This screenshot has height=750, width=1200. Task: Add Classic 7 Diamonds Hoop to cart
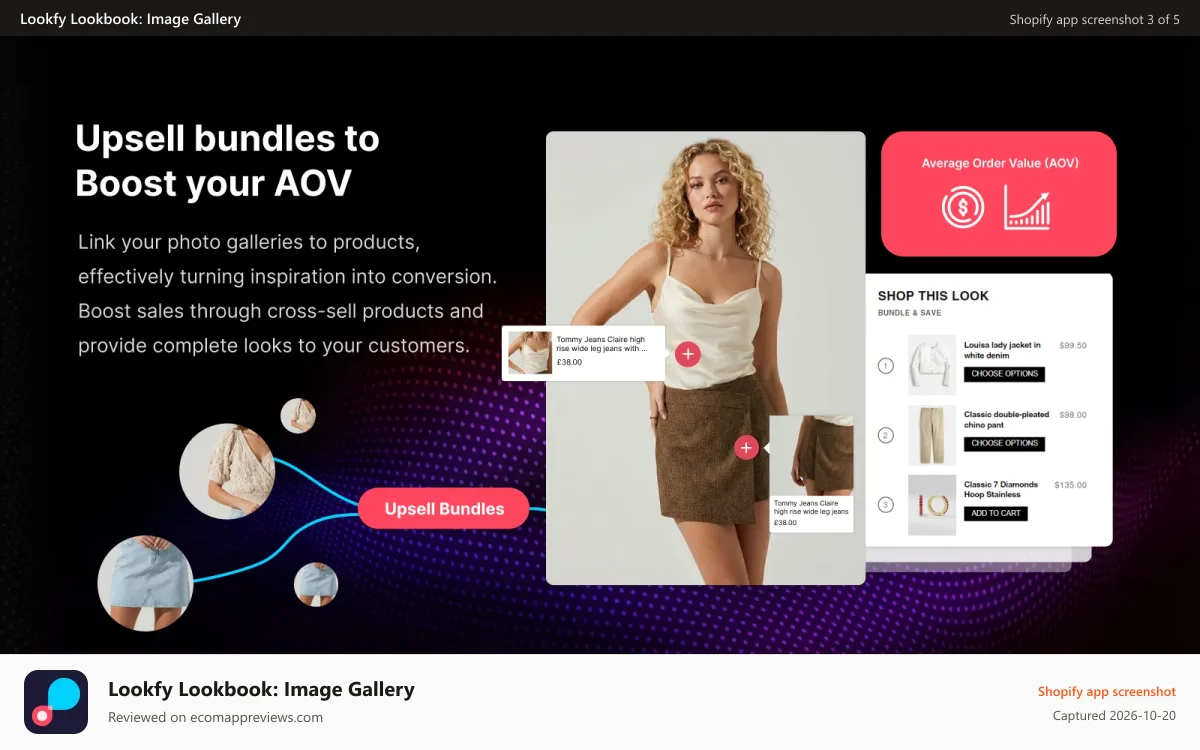(x=996, y=513)
